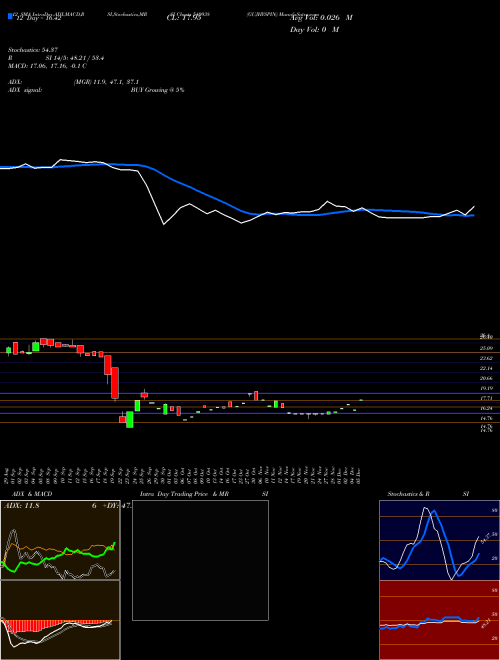The height and width of the screenshot is (660, 500).
Task: Click the end of the white price line
Action: click(x=474, y=206)
